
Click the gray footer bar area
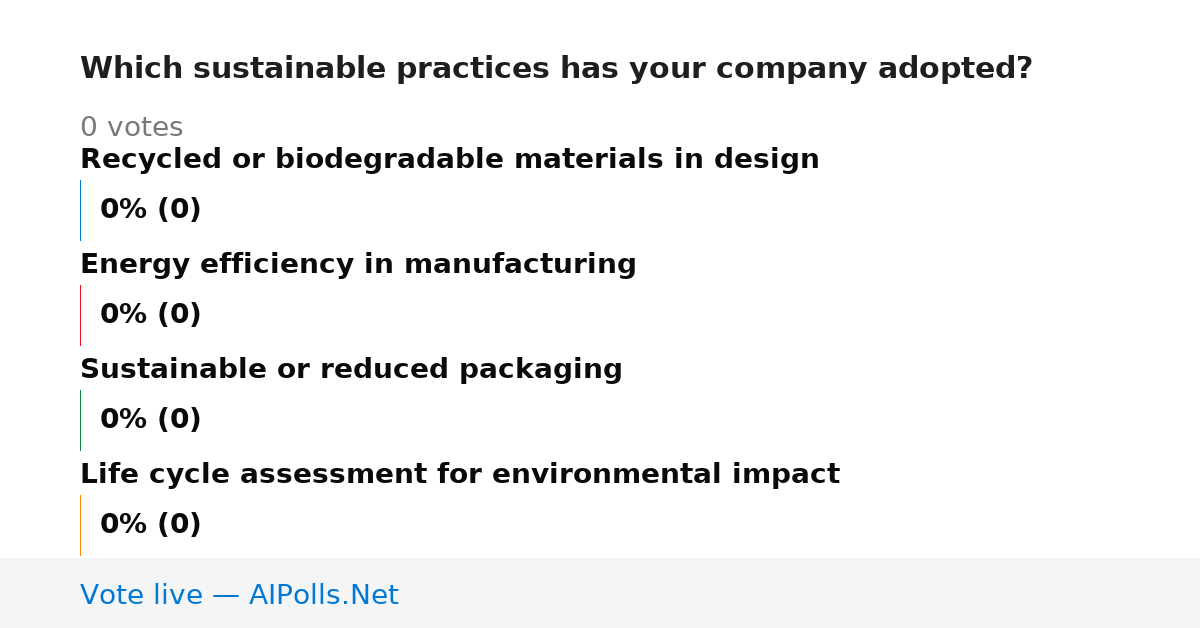click(x=600, y=593)
